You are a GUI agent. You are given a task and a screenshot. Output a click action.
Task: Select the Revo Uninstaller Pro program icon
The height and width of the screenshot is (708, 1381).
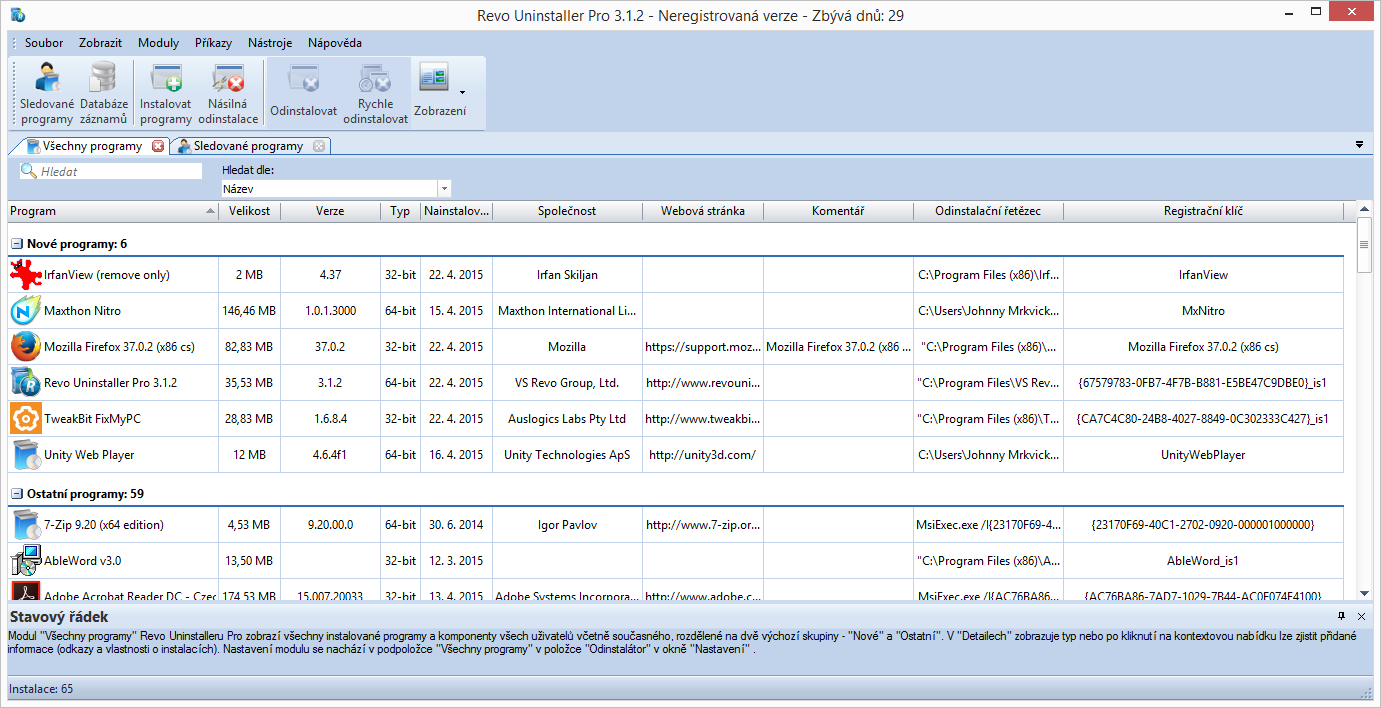(x=25, y=382)
